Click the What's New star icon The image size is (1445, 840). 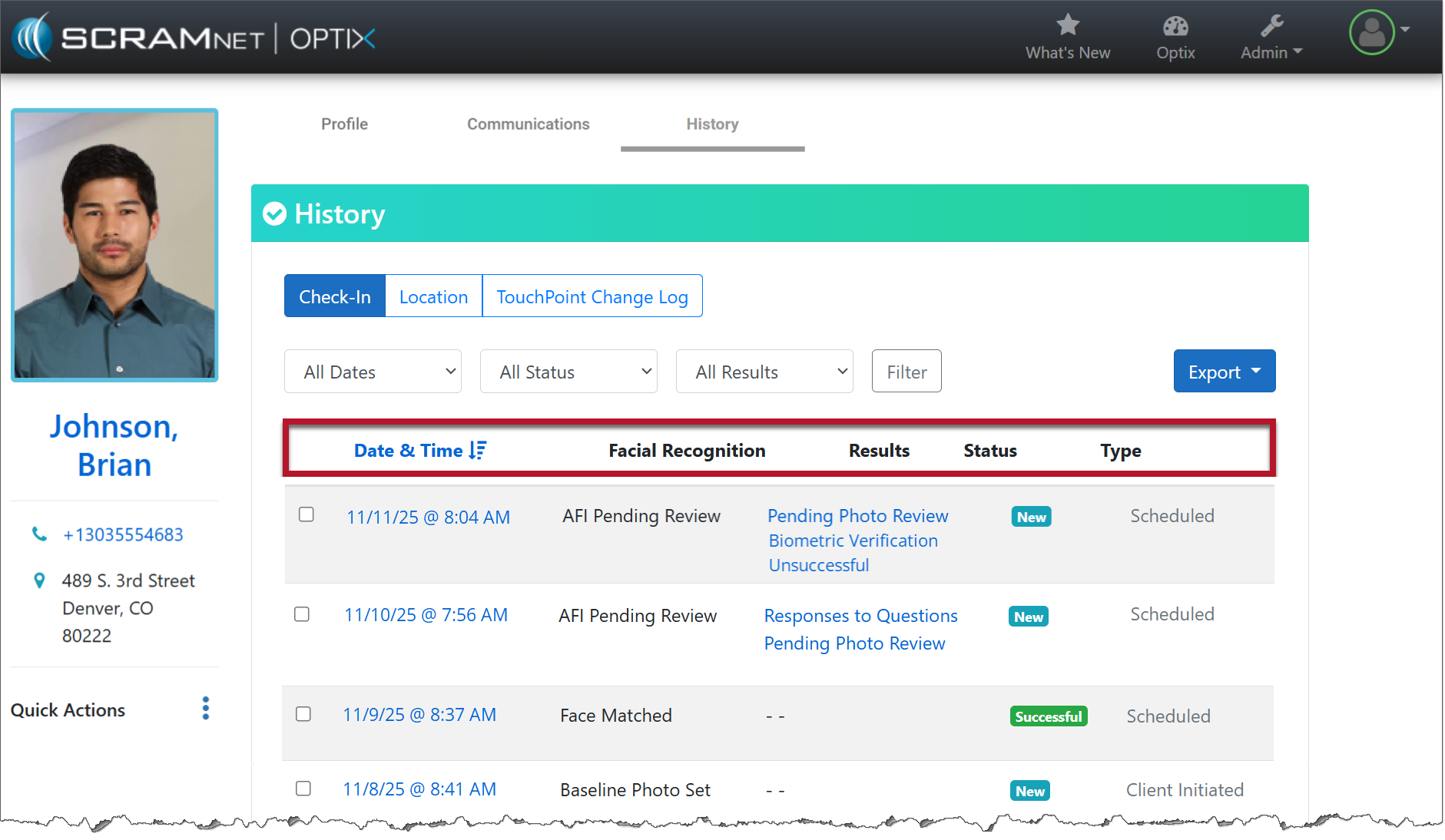coord(1067,25)
